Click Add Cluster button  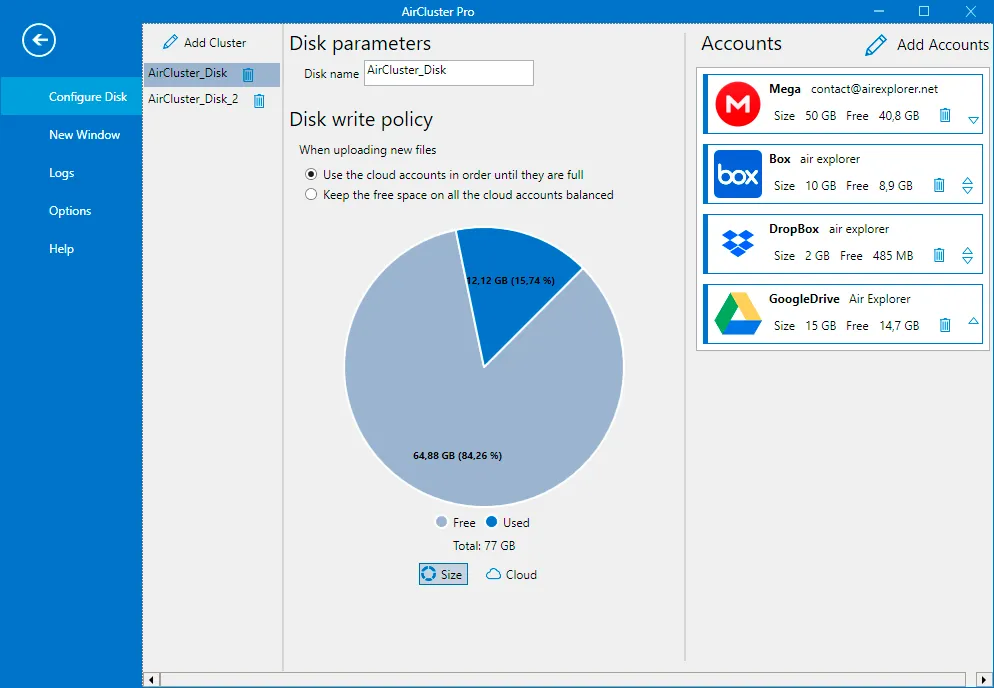pyautogui.click(x=204, y=42)
